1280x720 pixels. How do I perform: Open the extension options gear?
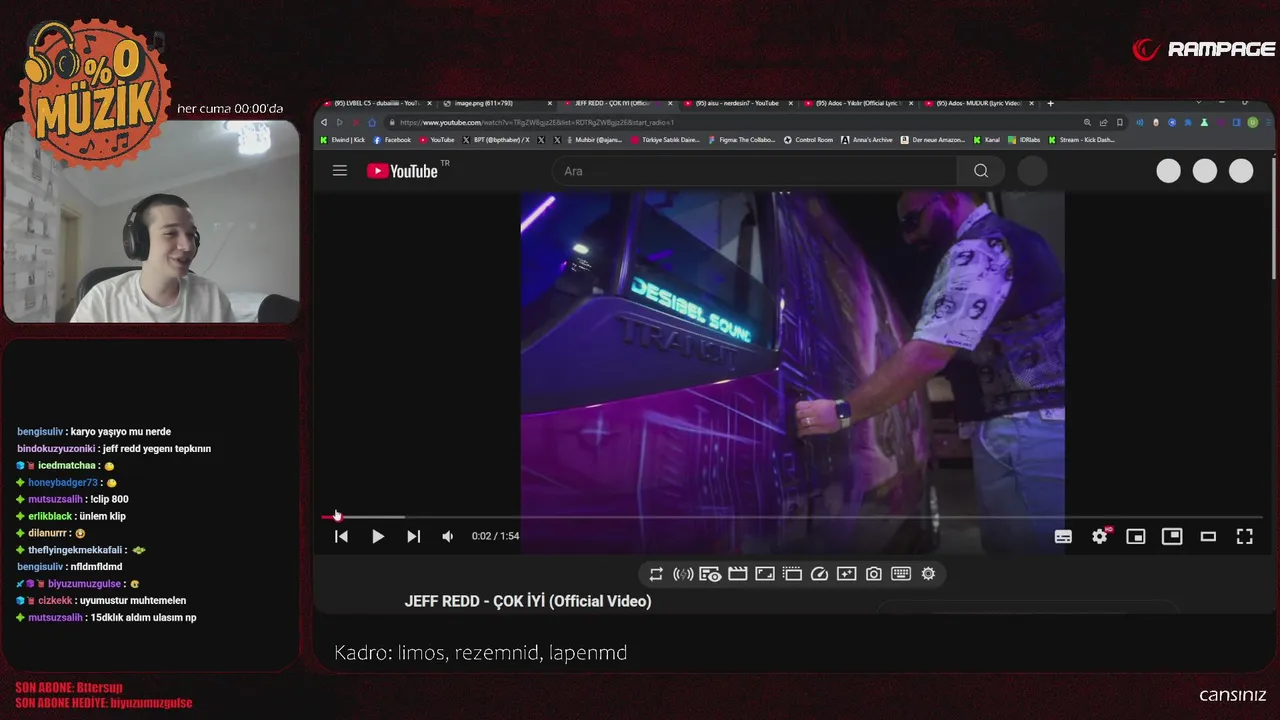pyautogui.click(x=928, y=574)
